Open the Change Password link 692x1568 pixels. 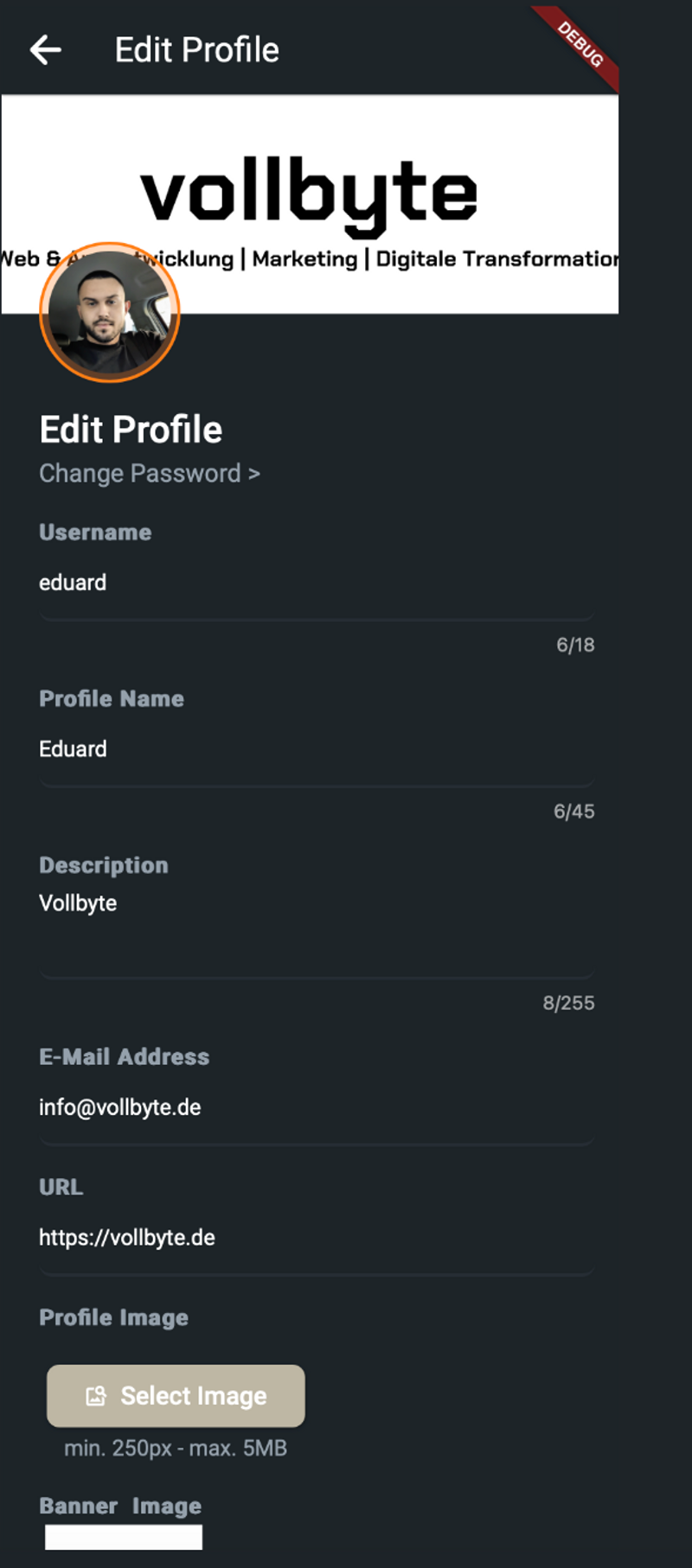pyautogui.click(x=149, y=474)
